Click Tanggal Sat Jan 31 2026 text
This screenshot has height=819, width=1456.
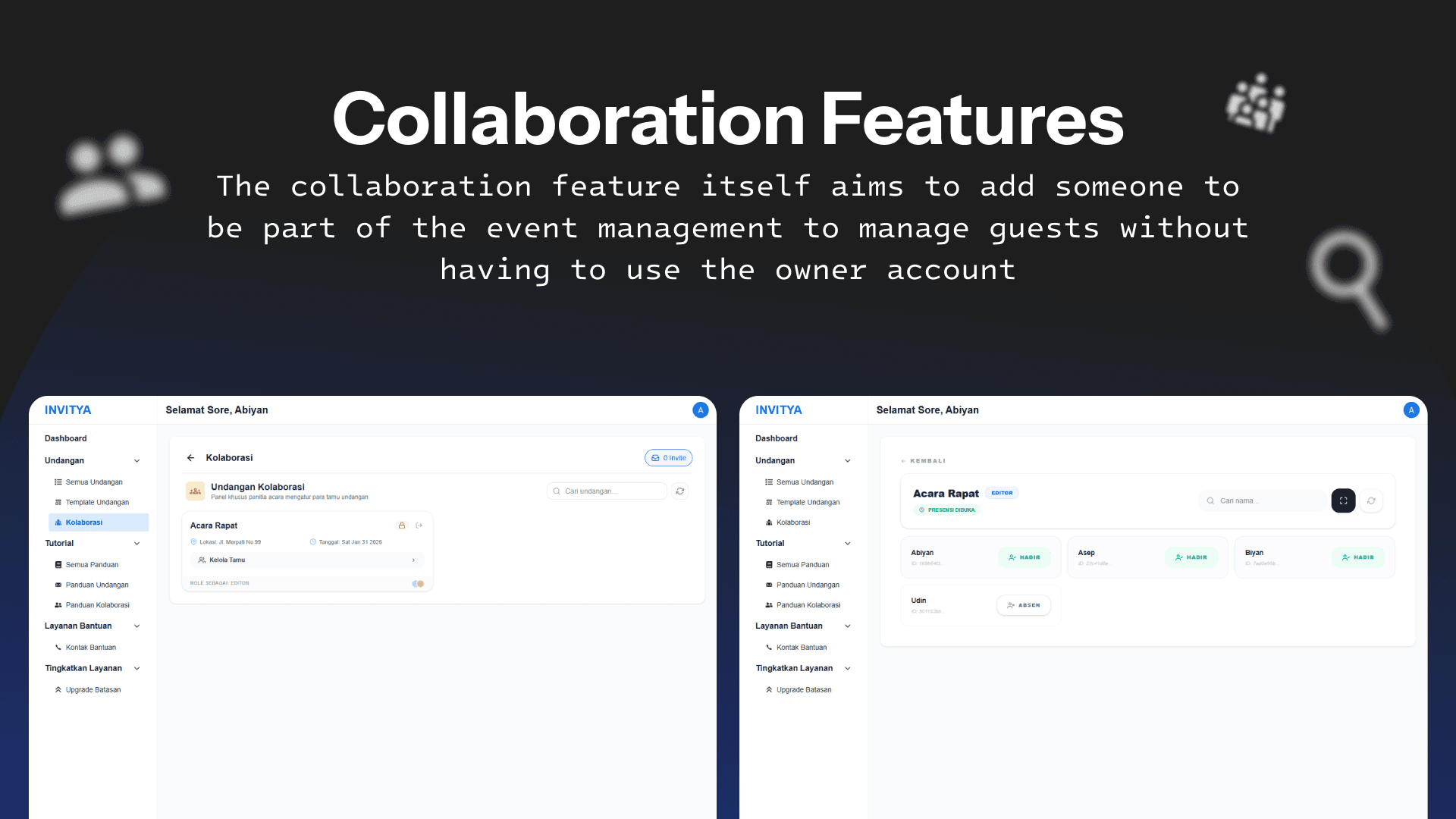pyautogui.click(x=350, y=542)
